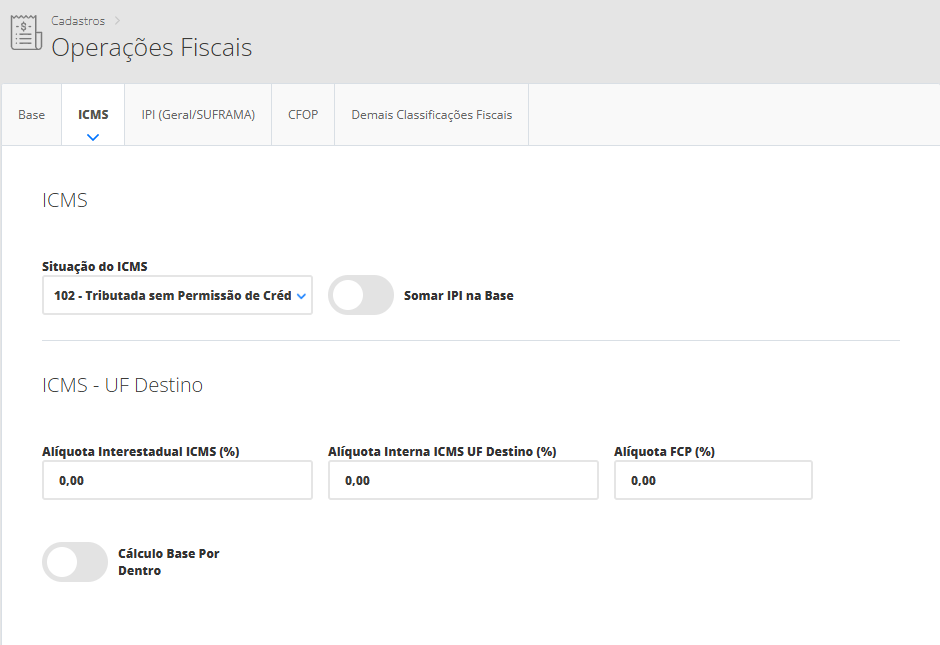
Task: Switch to the Base tab
Action: (32, 115)
